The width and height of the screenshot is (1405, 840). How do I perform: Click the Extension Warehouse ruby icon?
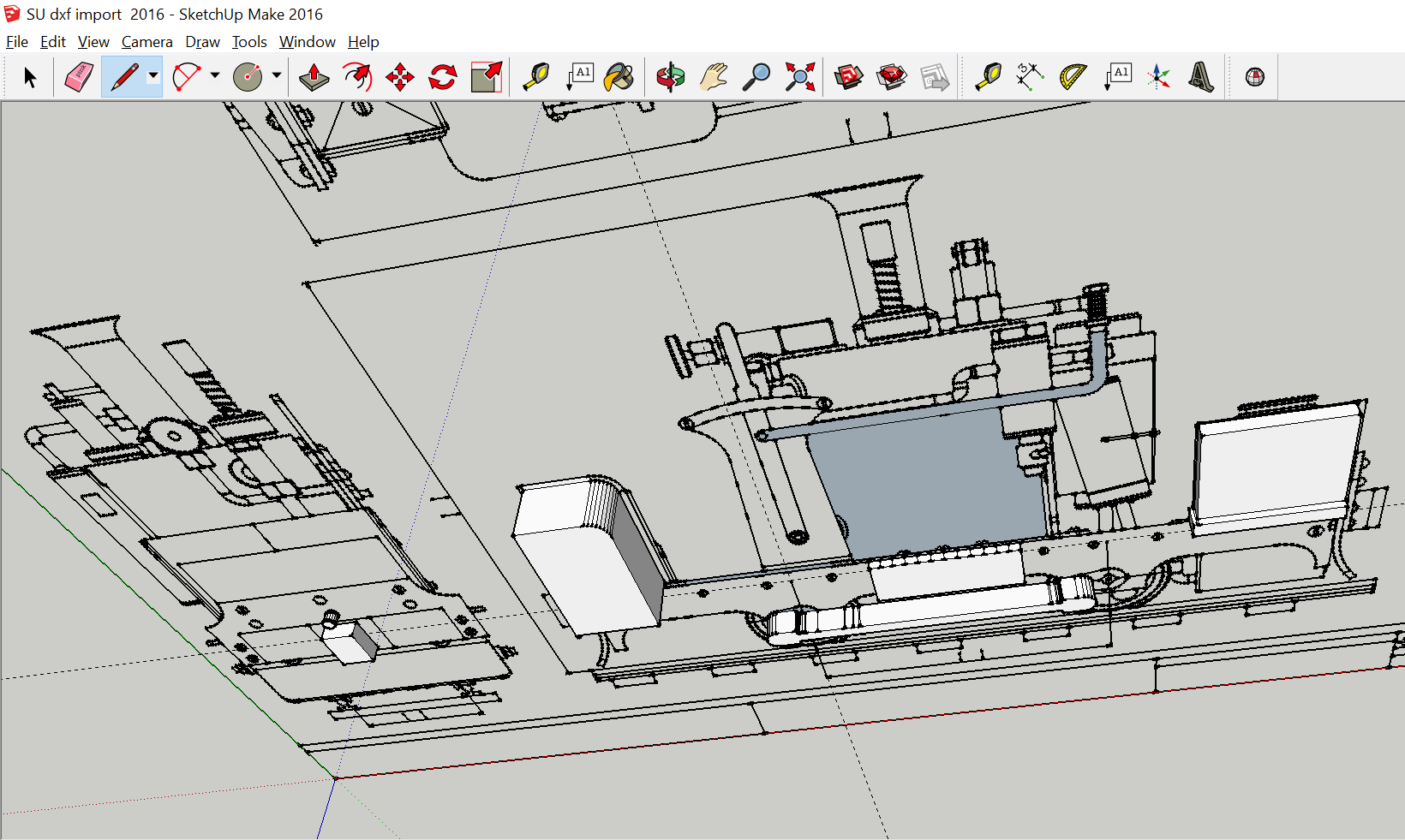892,77
